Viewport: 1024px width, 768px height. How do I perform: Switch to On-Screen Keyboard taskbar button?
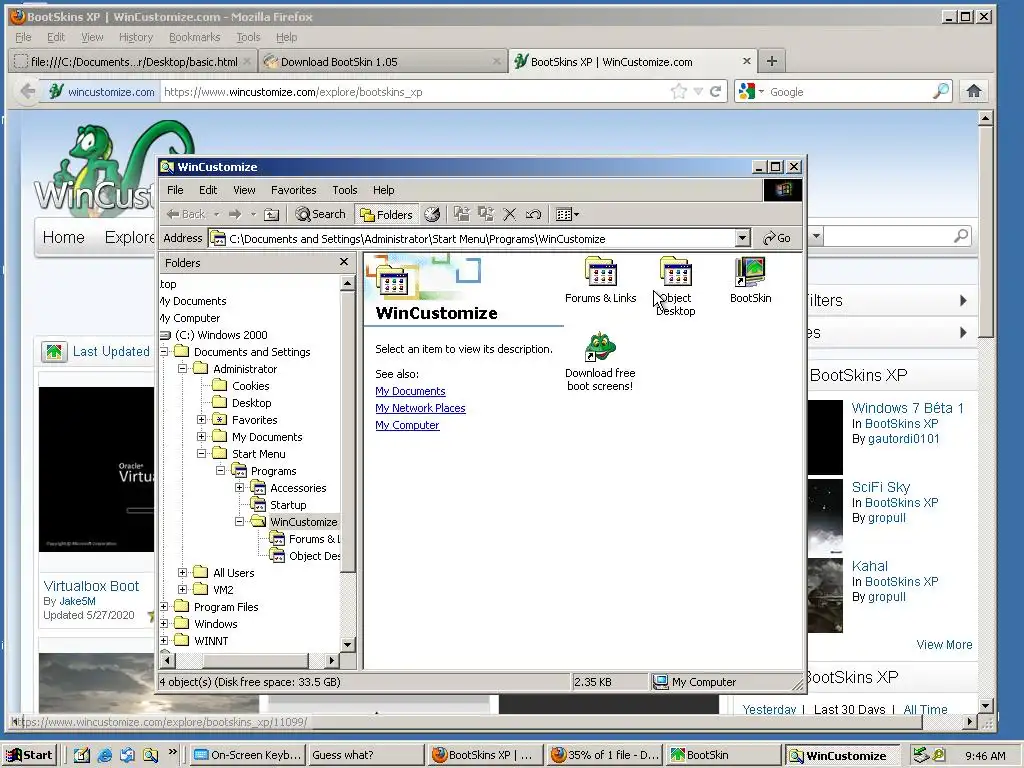click(x=248, y=755)
